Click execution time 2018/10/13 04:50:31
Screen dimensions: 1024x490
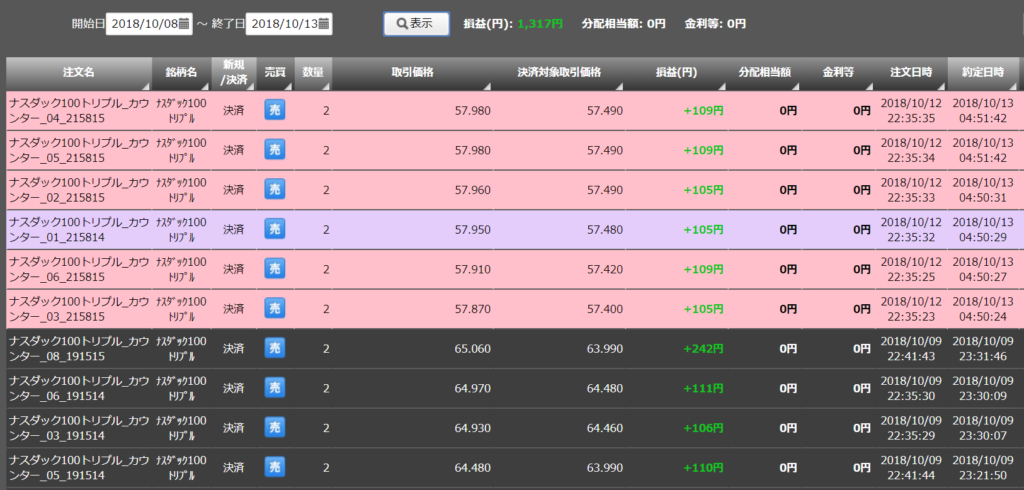pyautogui.click(x=983, y=189)
